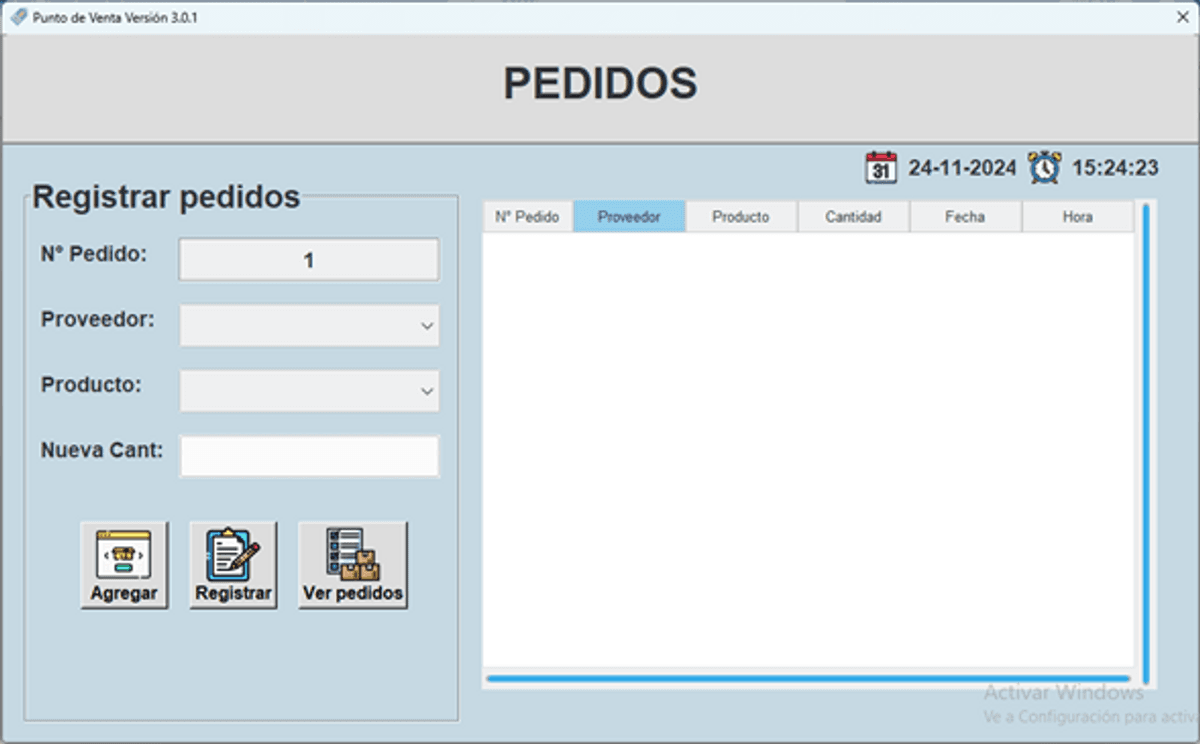Click the empty orders table area
Viewport: 1200px width, 744px height.
tap(808, 450)
